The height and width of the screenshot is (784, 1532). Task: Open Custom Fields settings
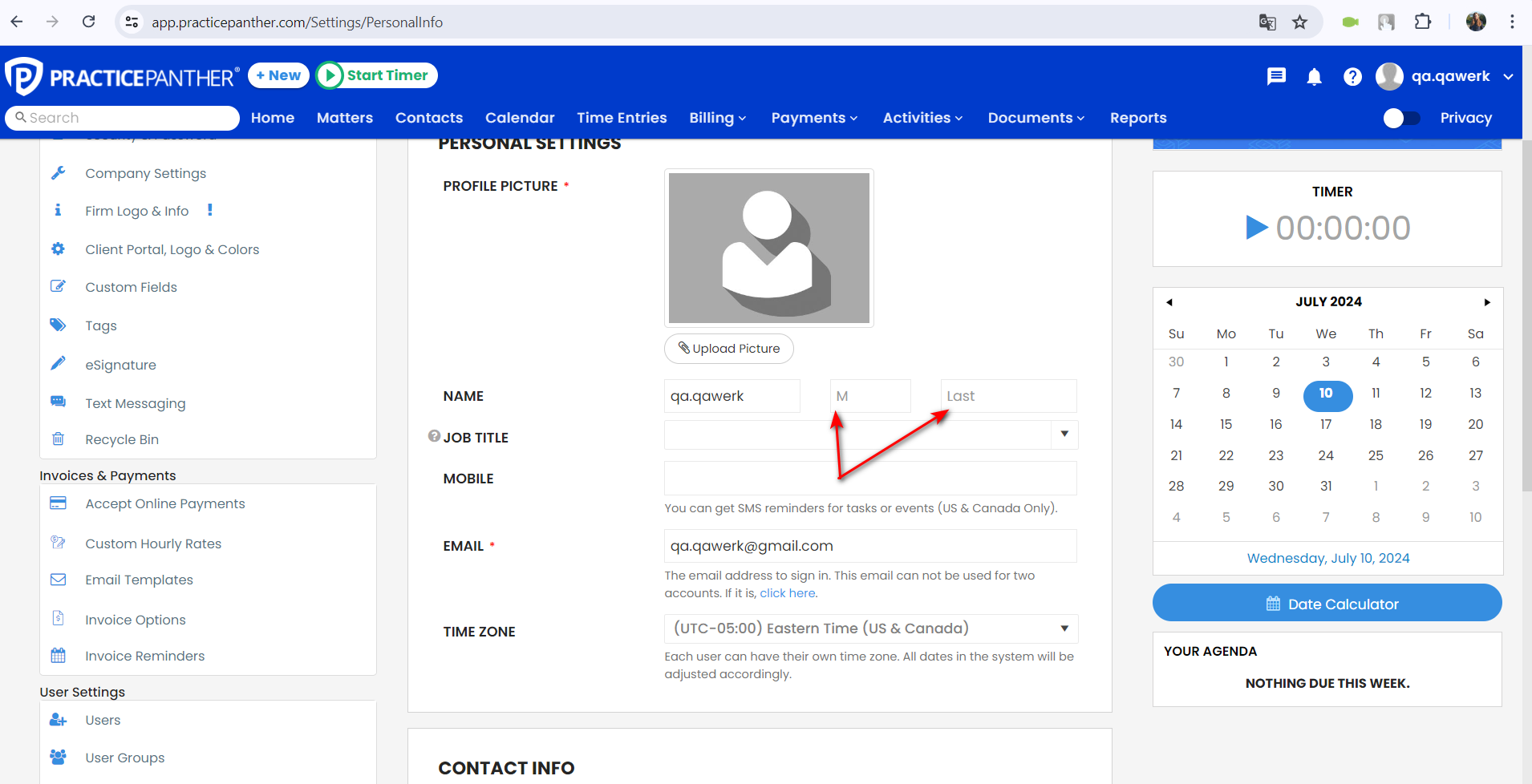pyautogui.click(x=131, y=287)
